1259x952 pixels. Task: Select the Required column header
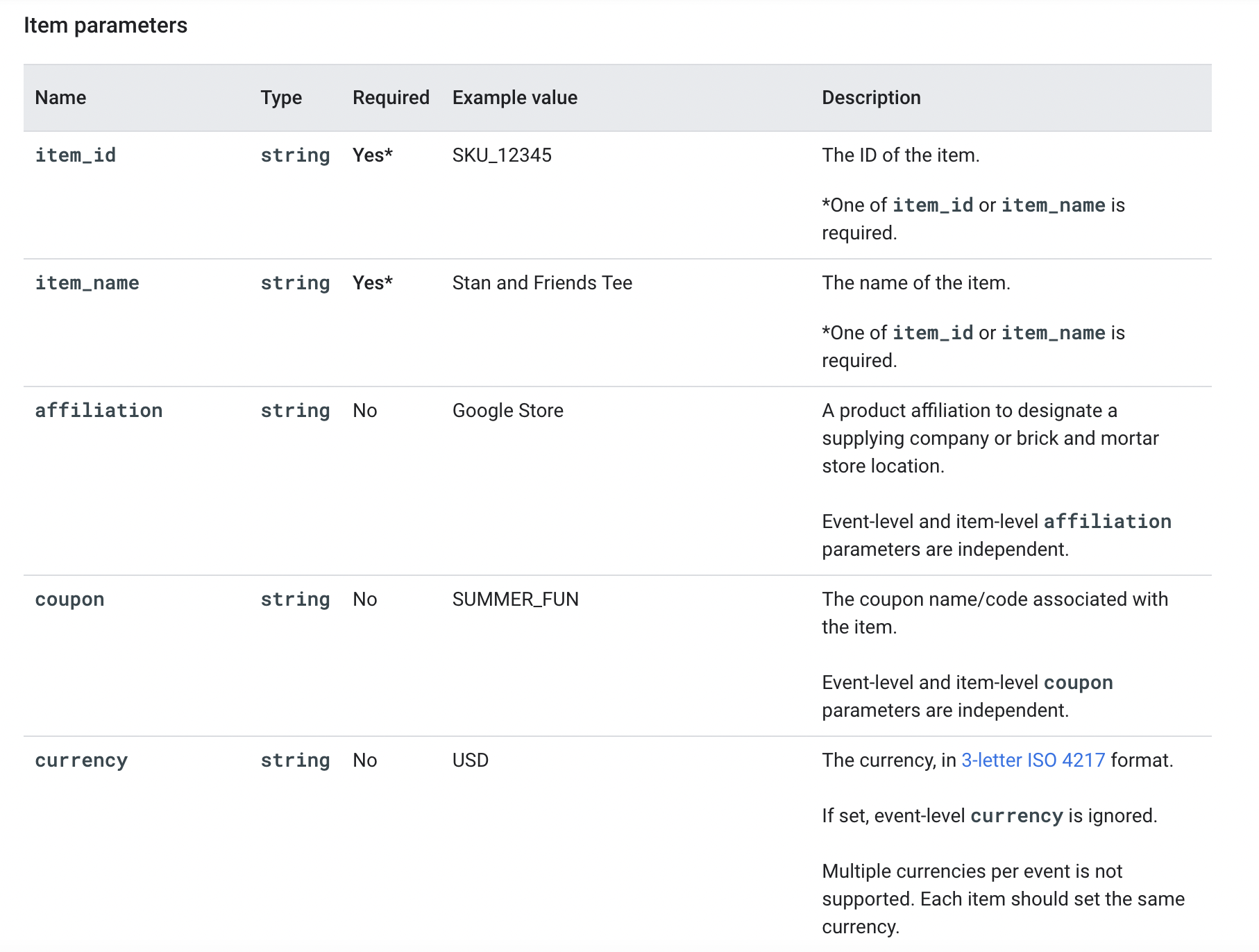point(390,97)
